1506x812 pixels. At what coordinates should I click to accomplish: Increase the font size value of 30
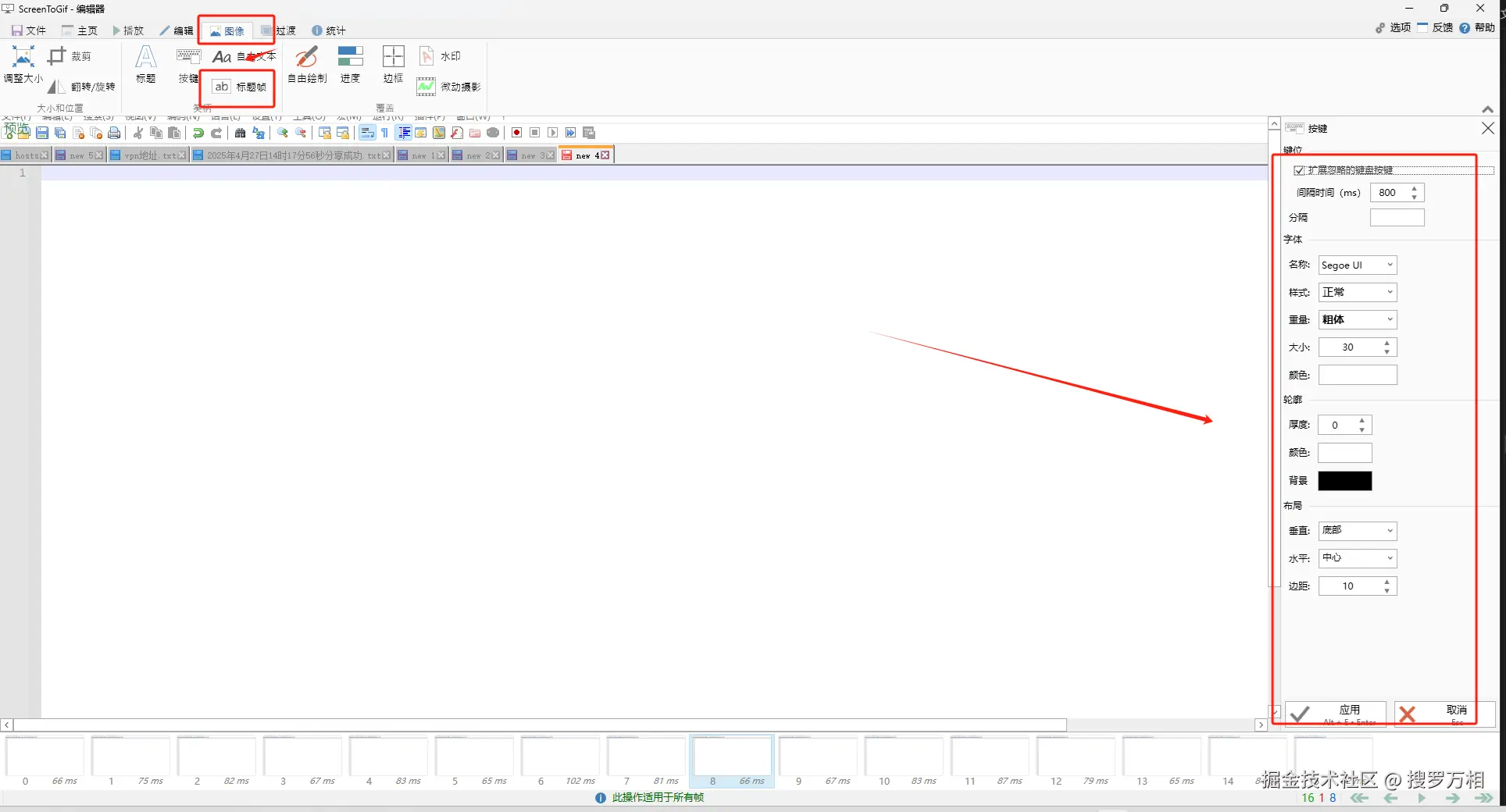click(x=1387, y=343)
